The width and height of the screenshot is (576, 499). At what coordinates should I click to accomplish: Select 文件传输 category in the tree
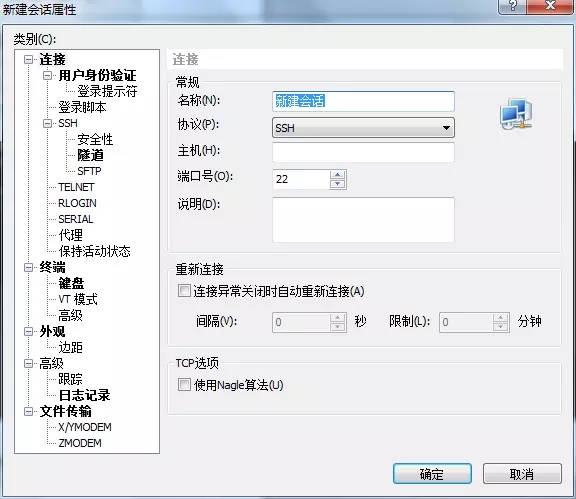coord(65,411)
